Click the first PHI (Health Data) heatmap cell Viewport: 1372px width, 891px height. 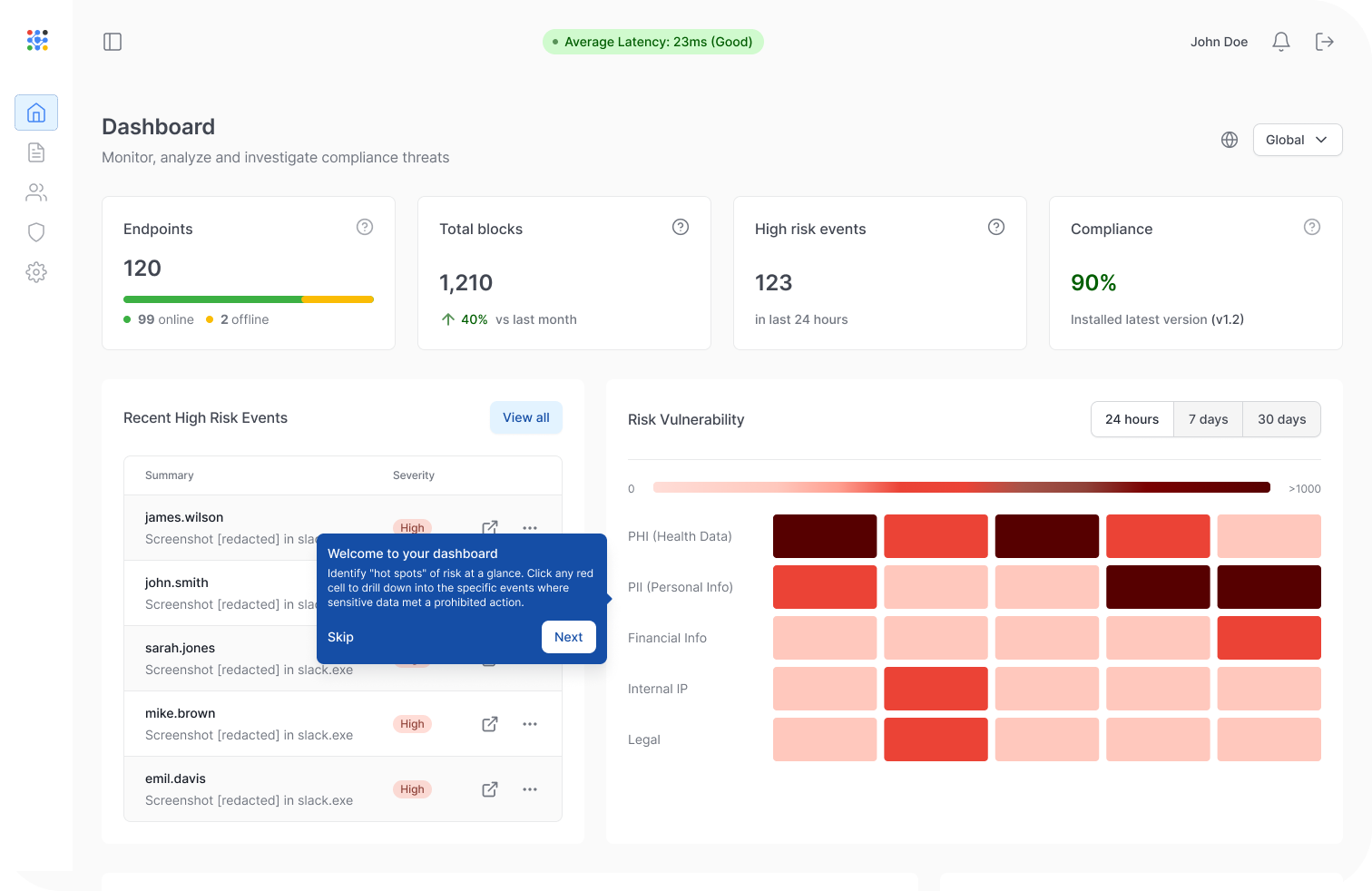(824, 536)
